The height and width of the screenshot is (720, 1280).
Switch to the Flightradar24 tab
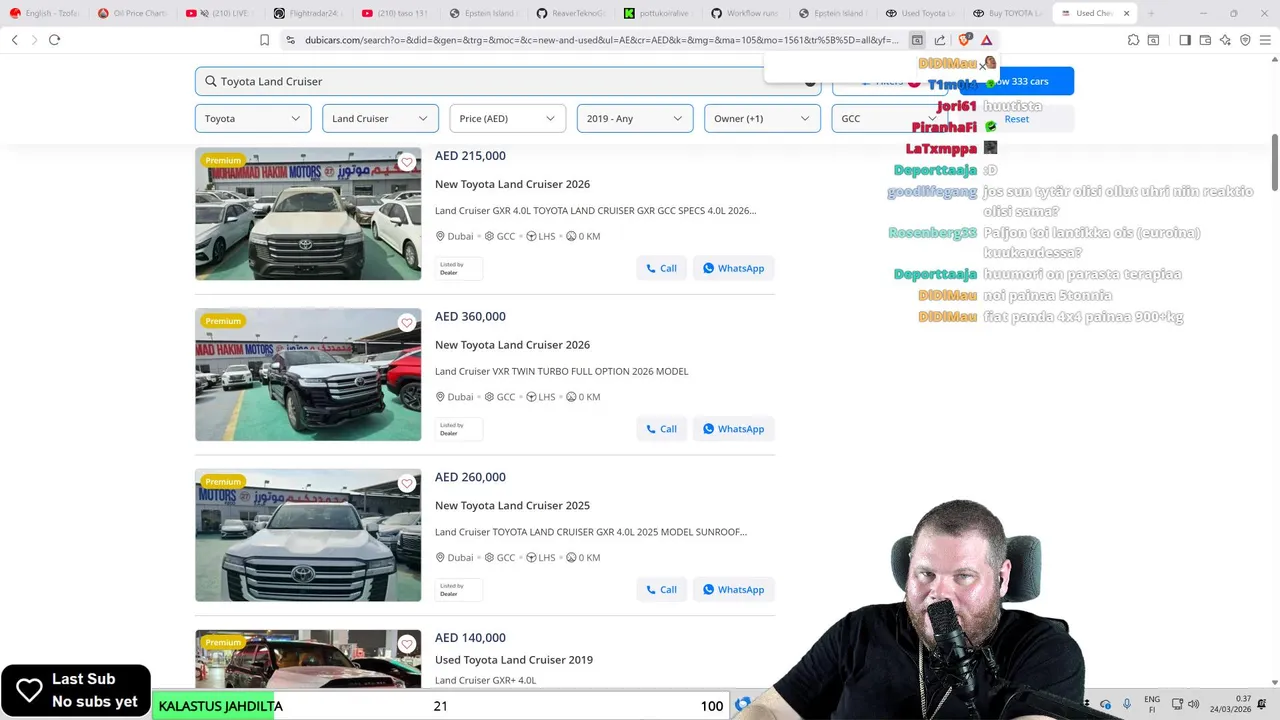(x=309, y=13)
